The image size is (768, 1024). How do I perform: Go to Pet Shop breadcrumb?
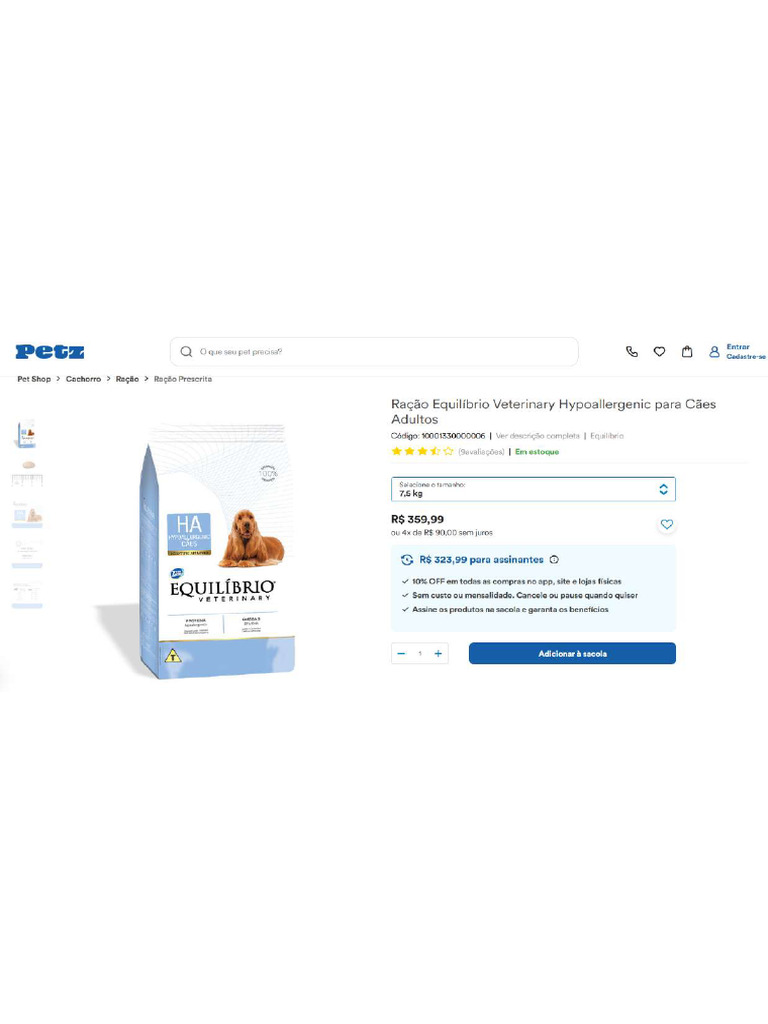point(34,379)
